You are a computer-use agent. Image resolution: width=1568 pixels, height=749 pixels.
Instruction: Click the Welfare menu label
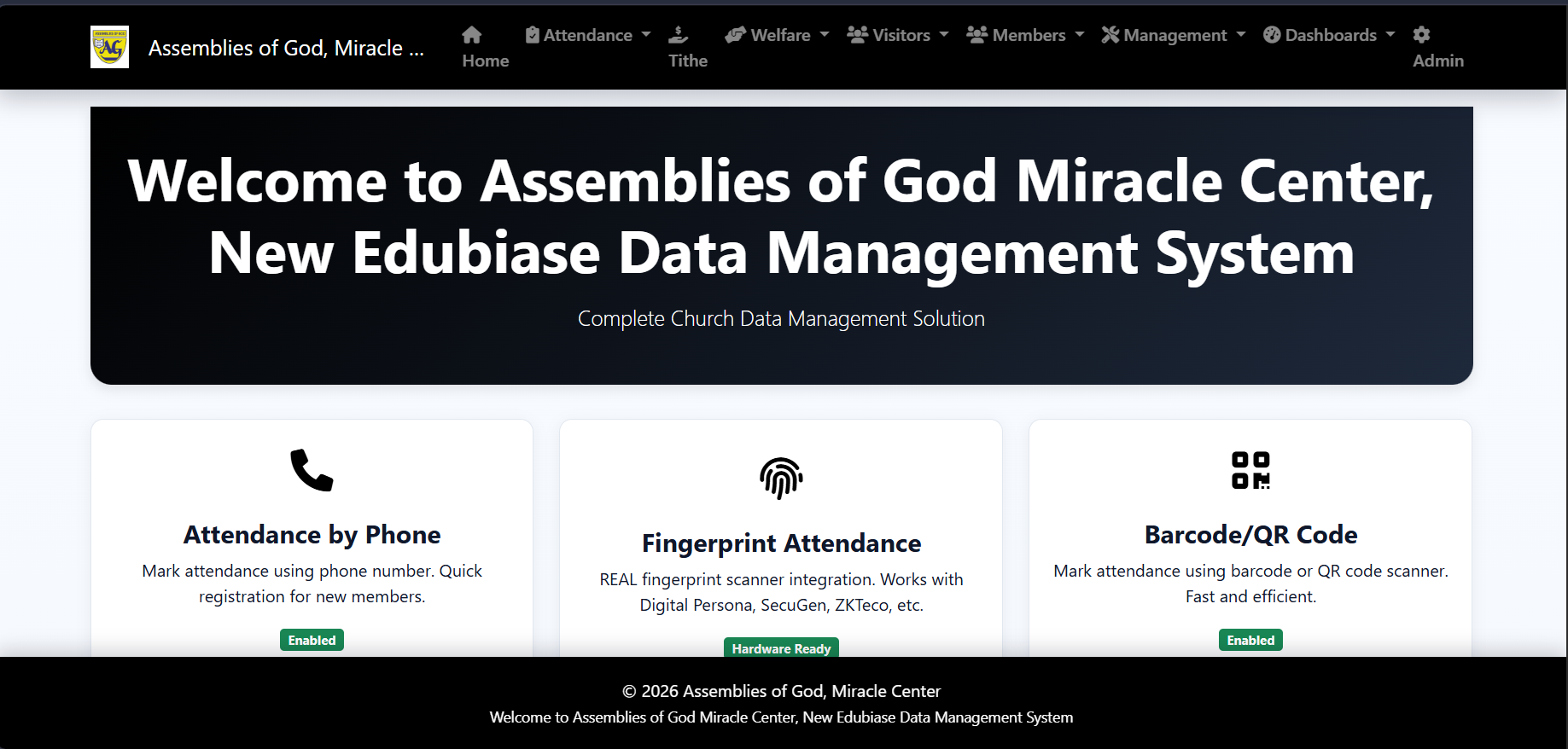tap(780, 35)
